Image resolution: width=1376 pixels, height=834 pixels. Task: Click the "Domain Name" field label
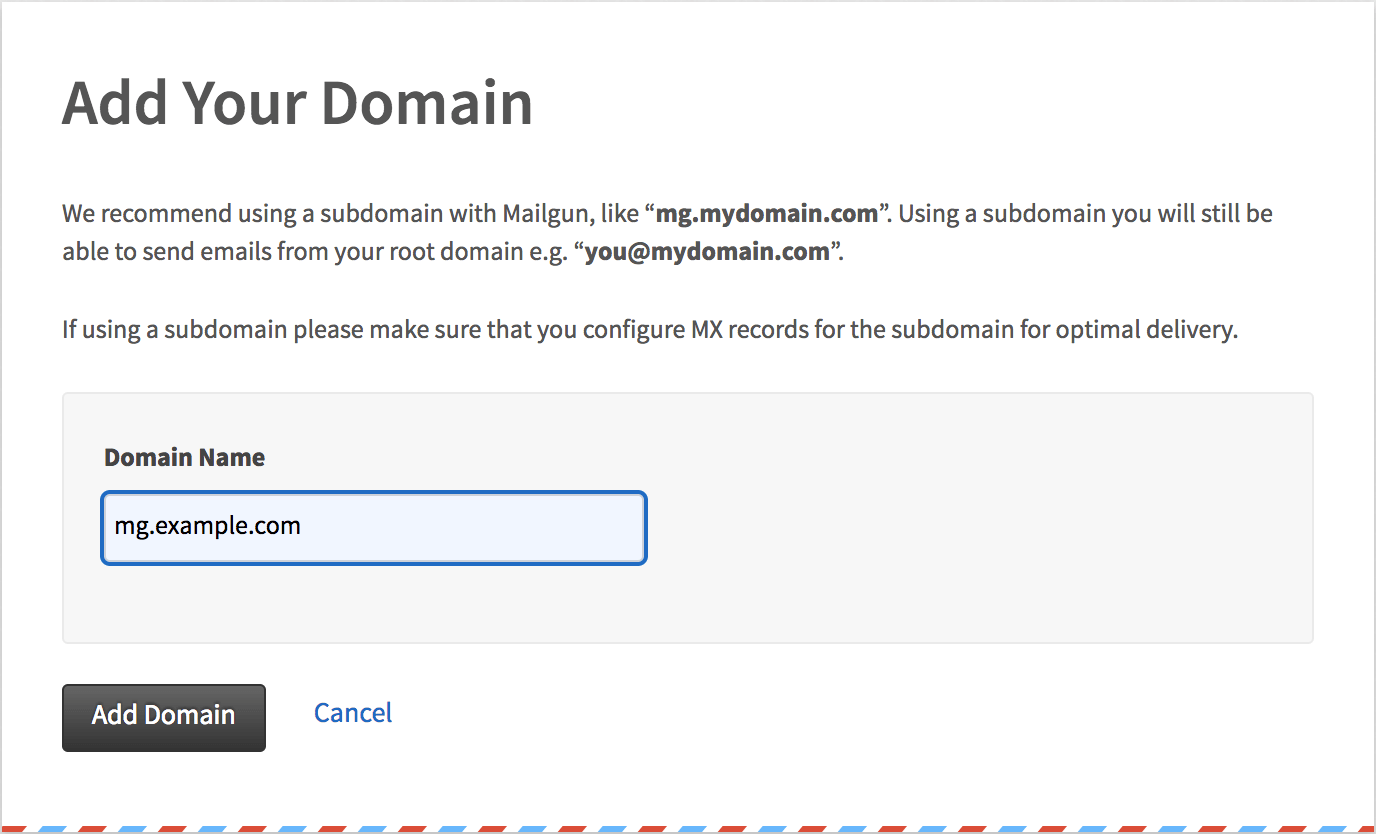coord(184,457)
